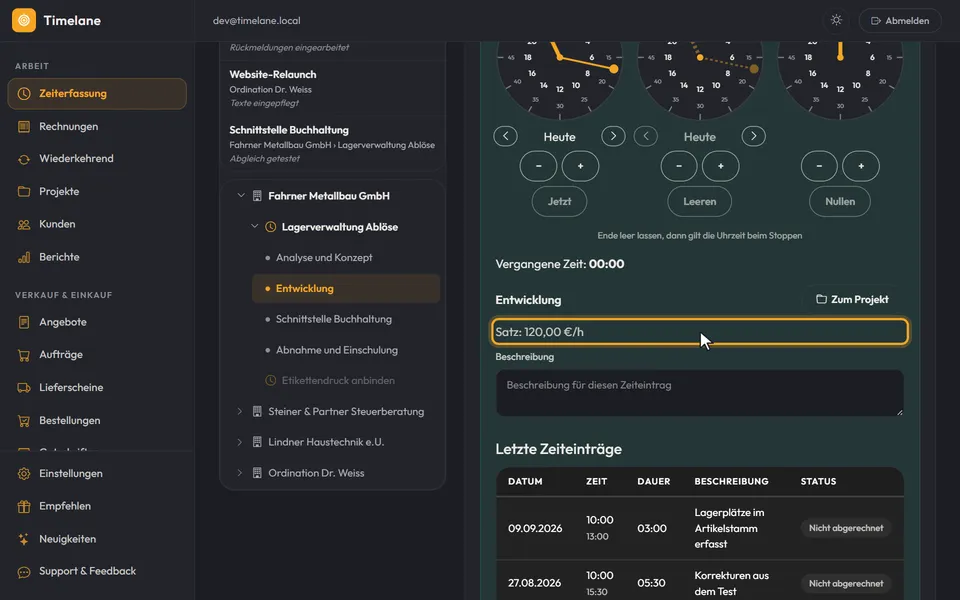Select the Abnahme und Einschulung task

(346, 350)
